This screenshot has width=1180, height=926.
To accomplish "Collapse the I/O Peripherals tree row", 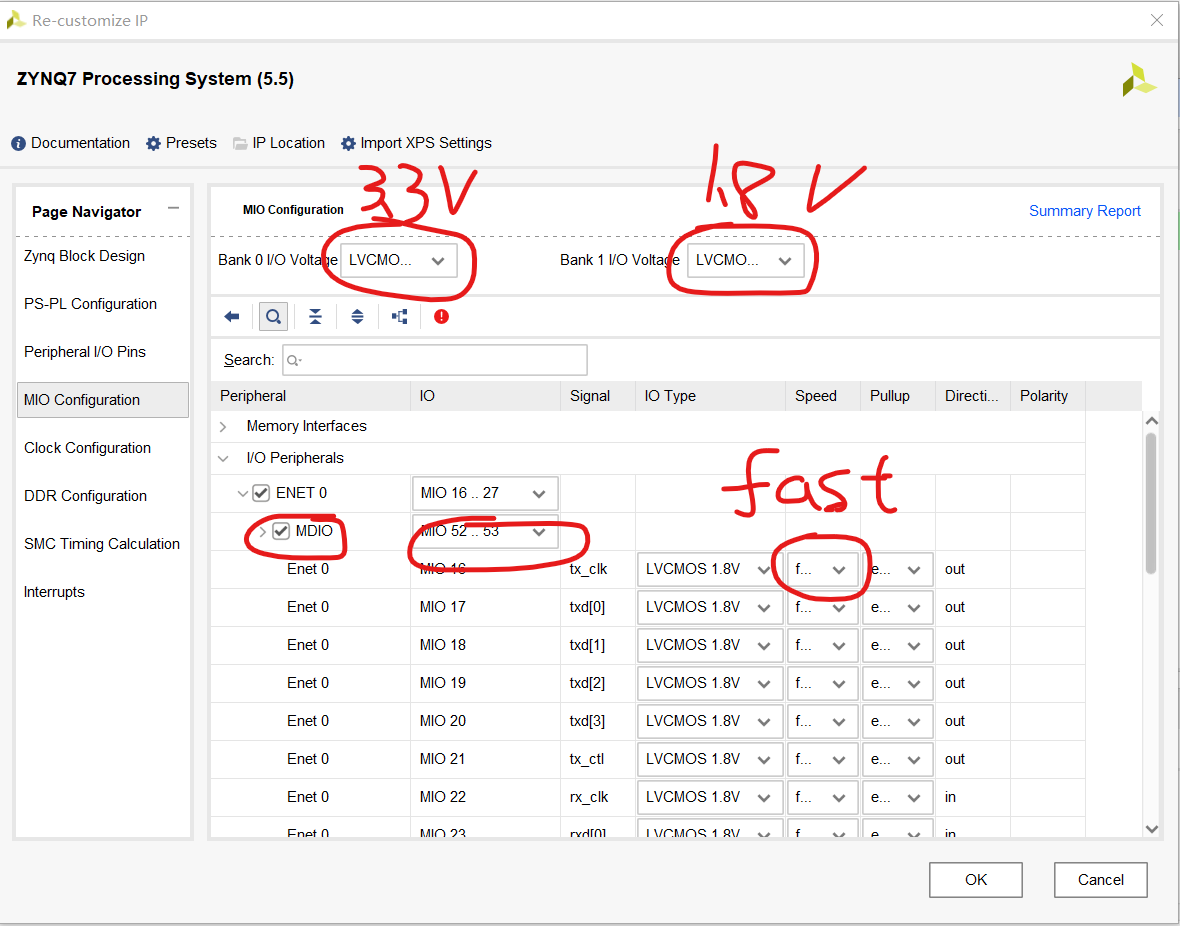I will coord(224,458).
